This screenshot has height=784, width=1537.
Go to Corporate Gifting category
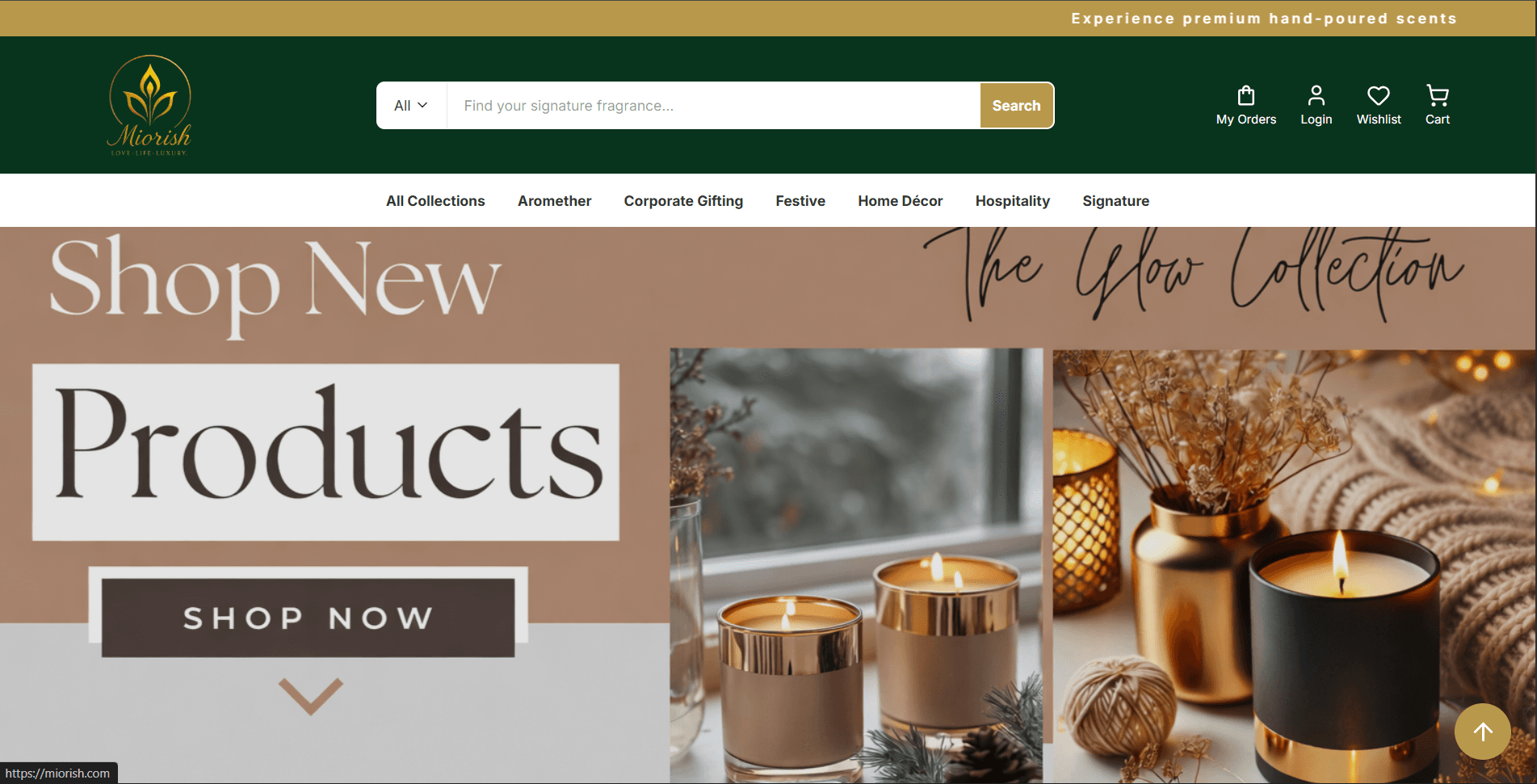click(683, 201)
